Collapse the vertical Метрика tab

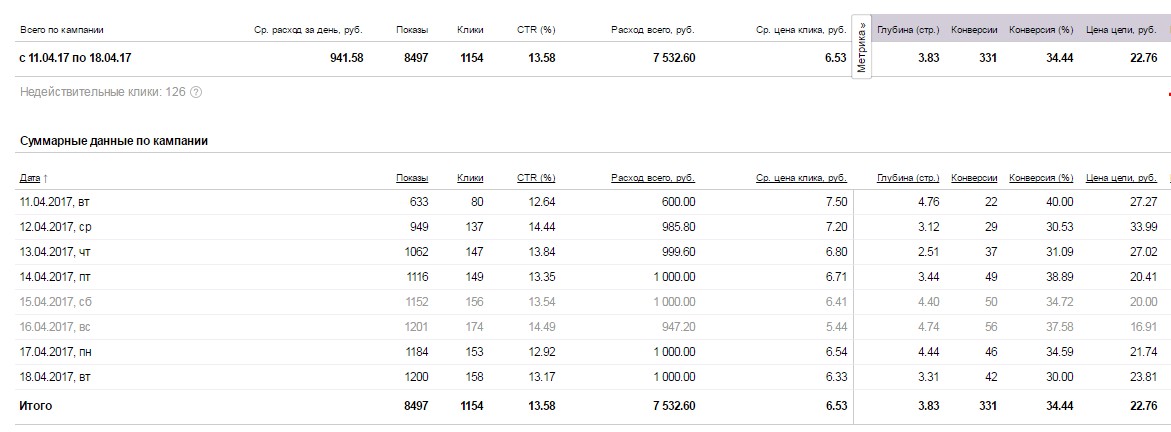(x=862, y=48)
